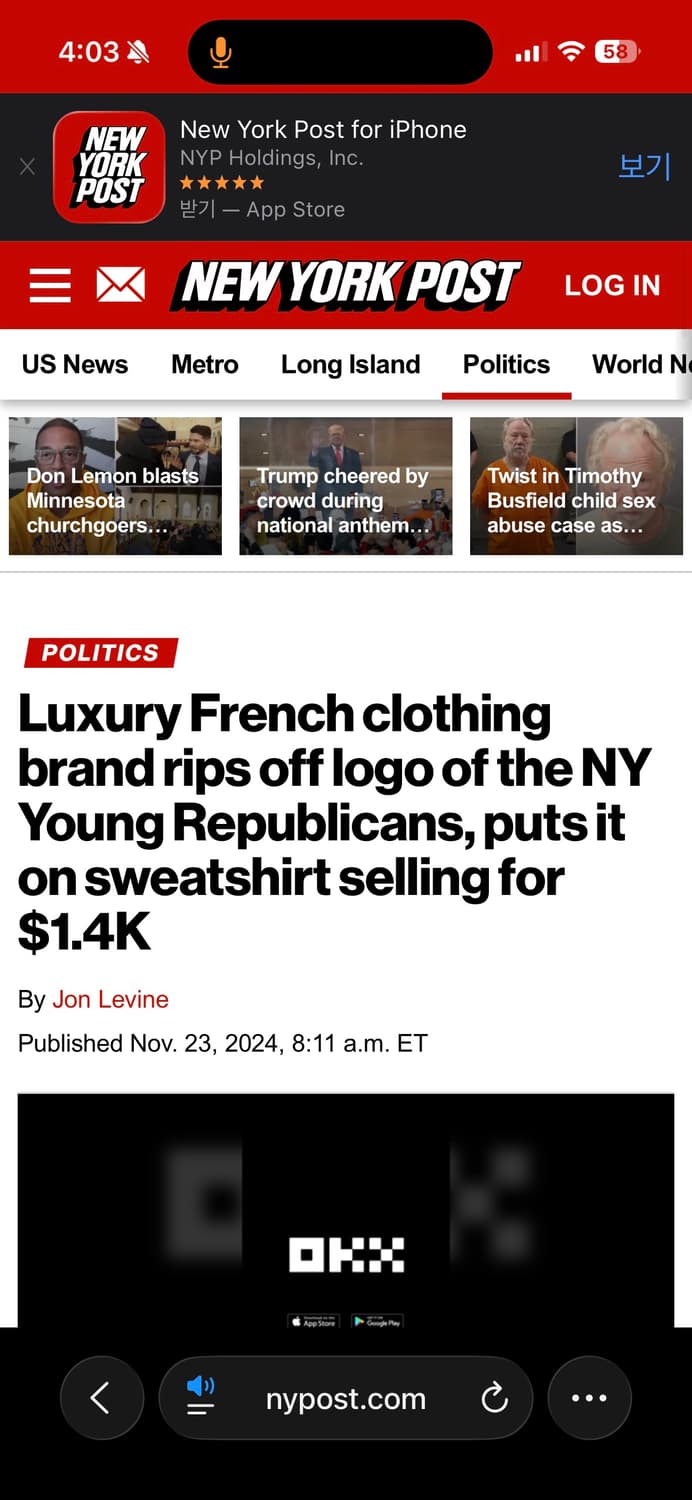The width and height of the screenshot is (692, 1500).
Task: Tap the nypost.com address bar
Action: tap(346, 1398)
